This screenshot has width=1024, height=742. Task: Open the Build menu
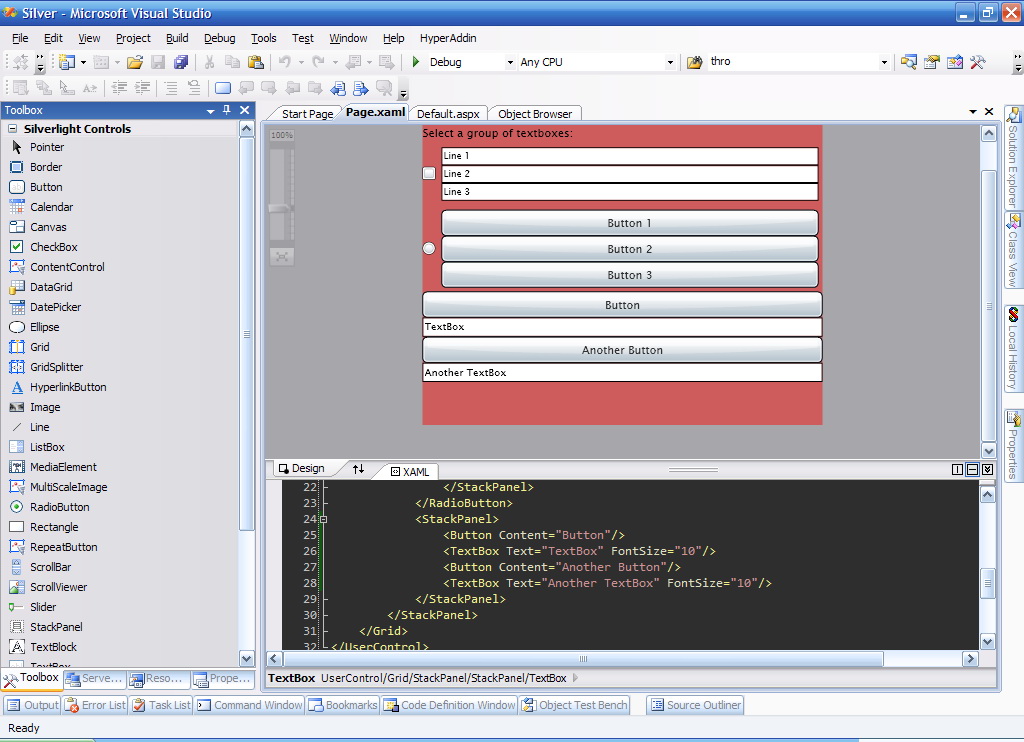coord(177,38)
